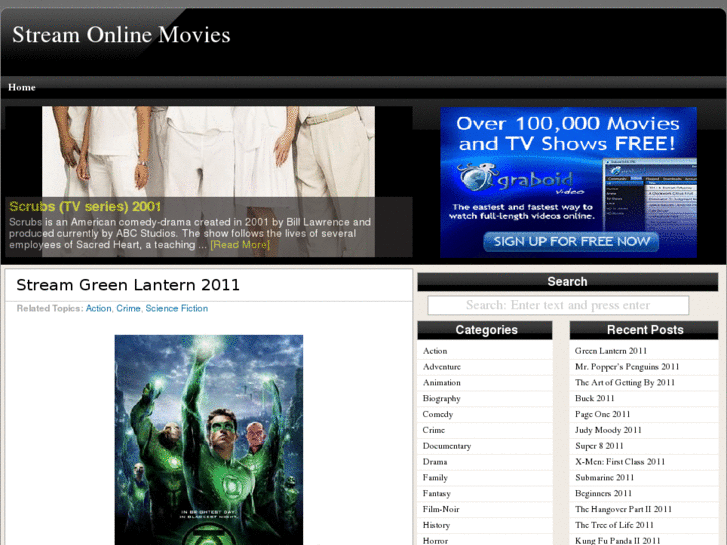Viewport: 727px width, 545px height.
Task: Select the Action category in sidebar
Action: [435, 351]
